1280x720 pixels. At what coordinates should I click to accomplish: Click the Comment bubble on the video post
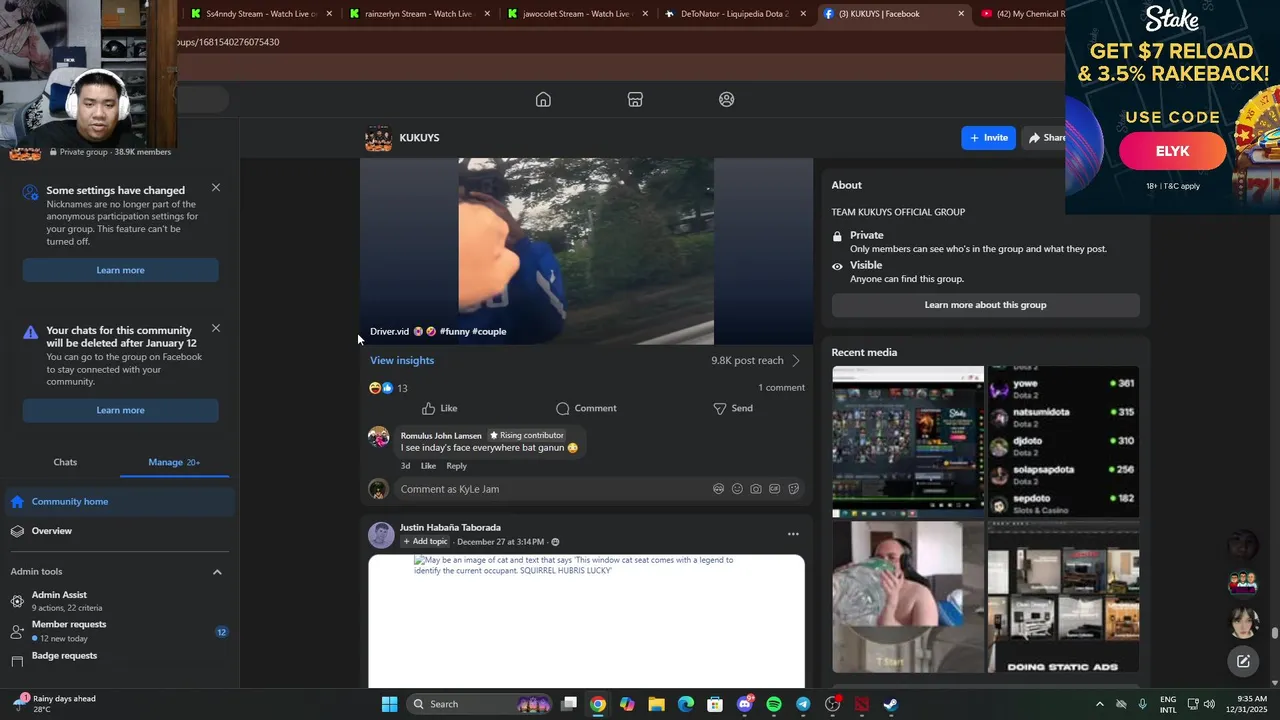pos(586,408)
